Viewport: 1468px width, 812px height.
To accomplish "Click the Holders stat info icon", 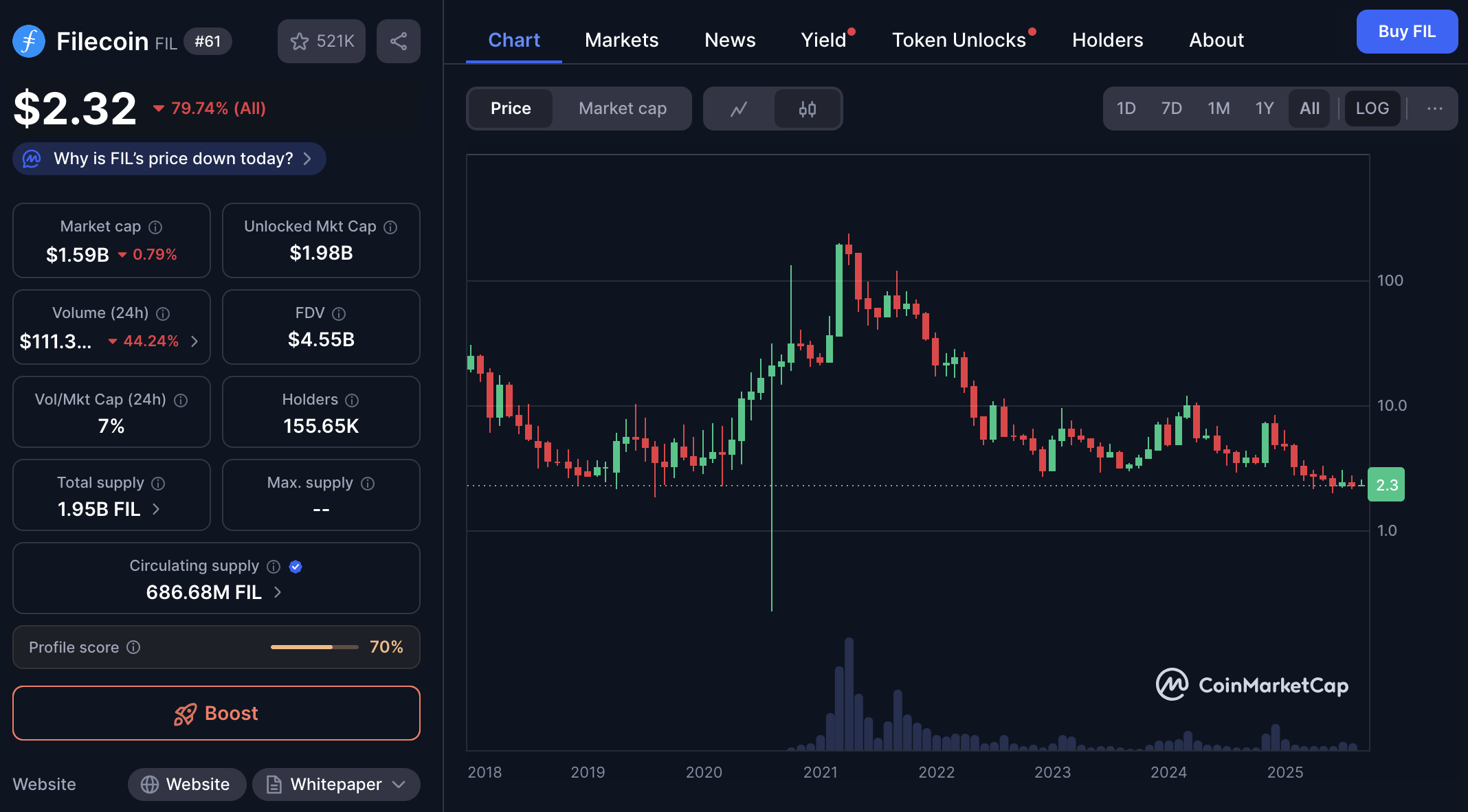I will click(x=352, y=400).
